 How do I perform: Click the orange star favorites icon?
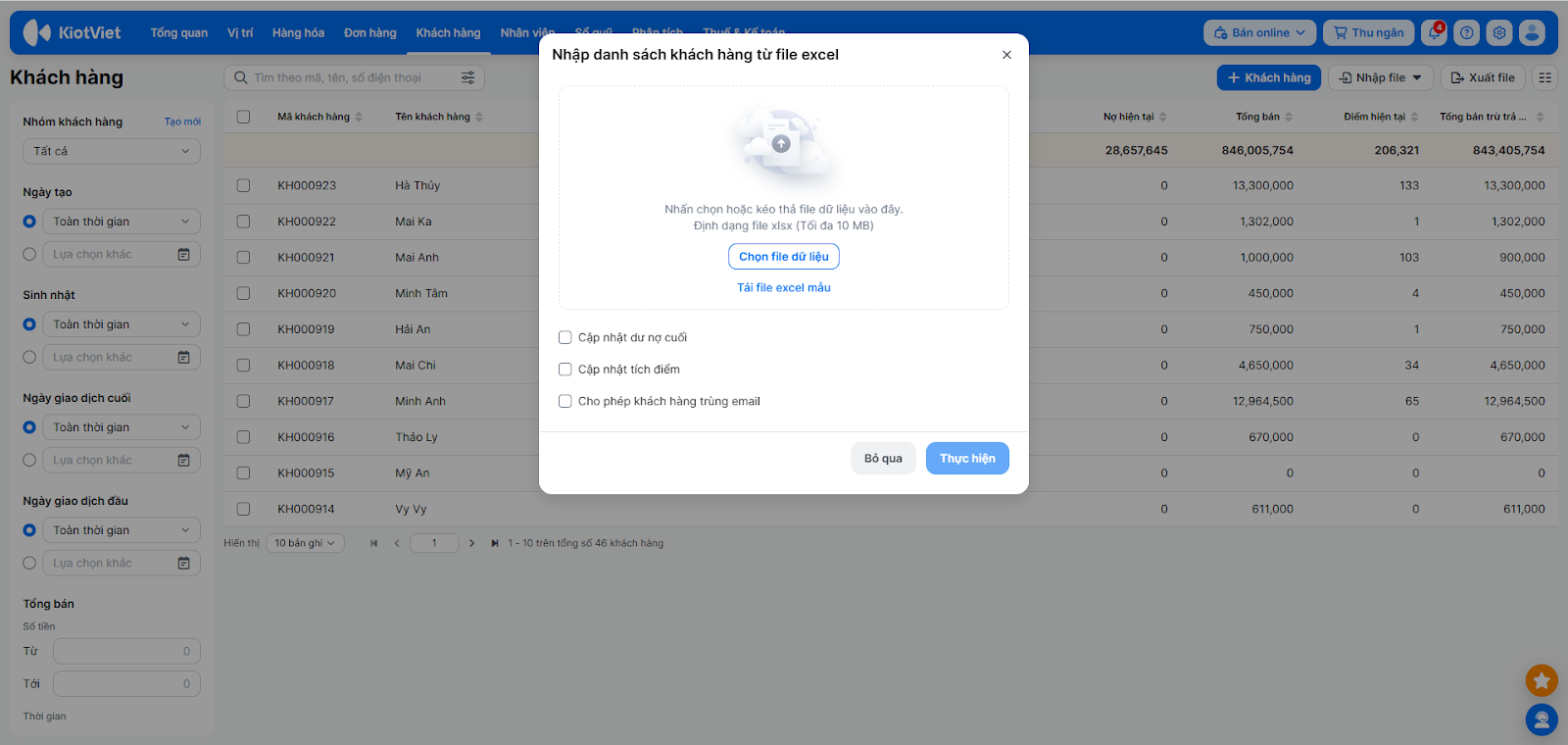(1542, 679)
